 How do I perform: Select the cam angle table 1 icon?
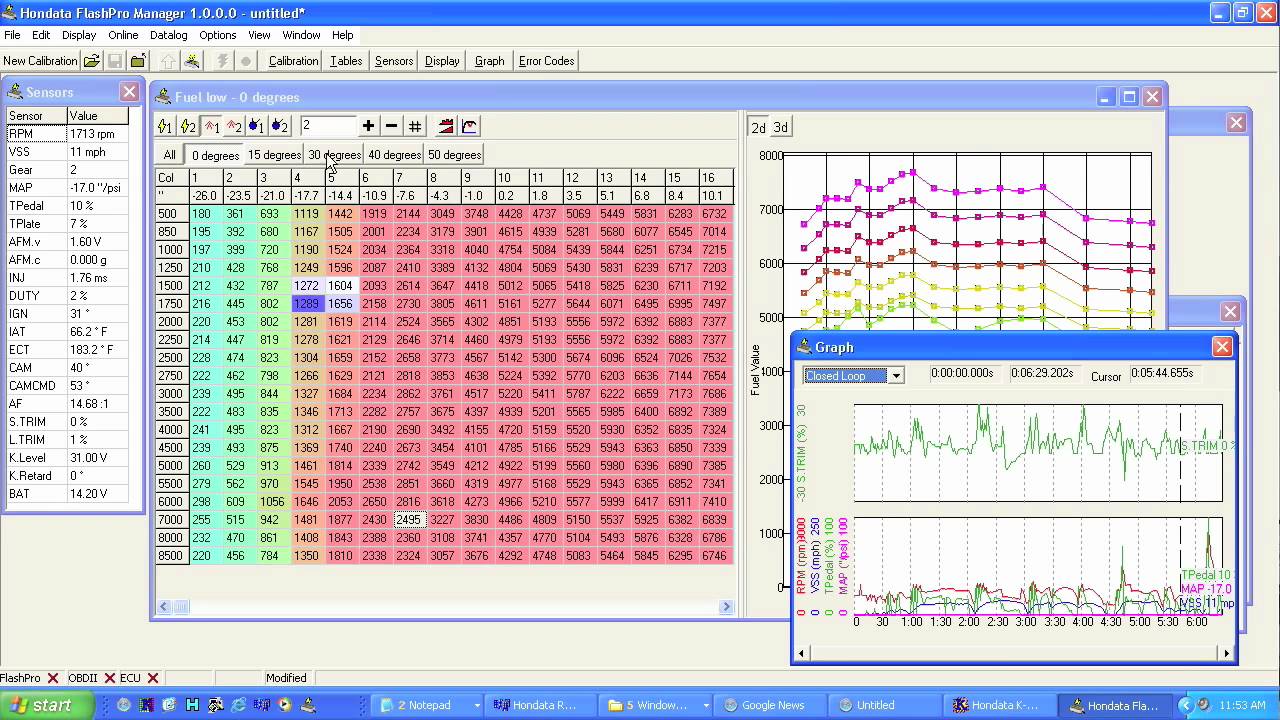[257, 126]
